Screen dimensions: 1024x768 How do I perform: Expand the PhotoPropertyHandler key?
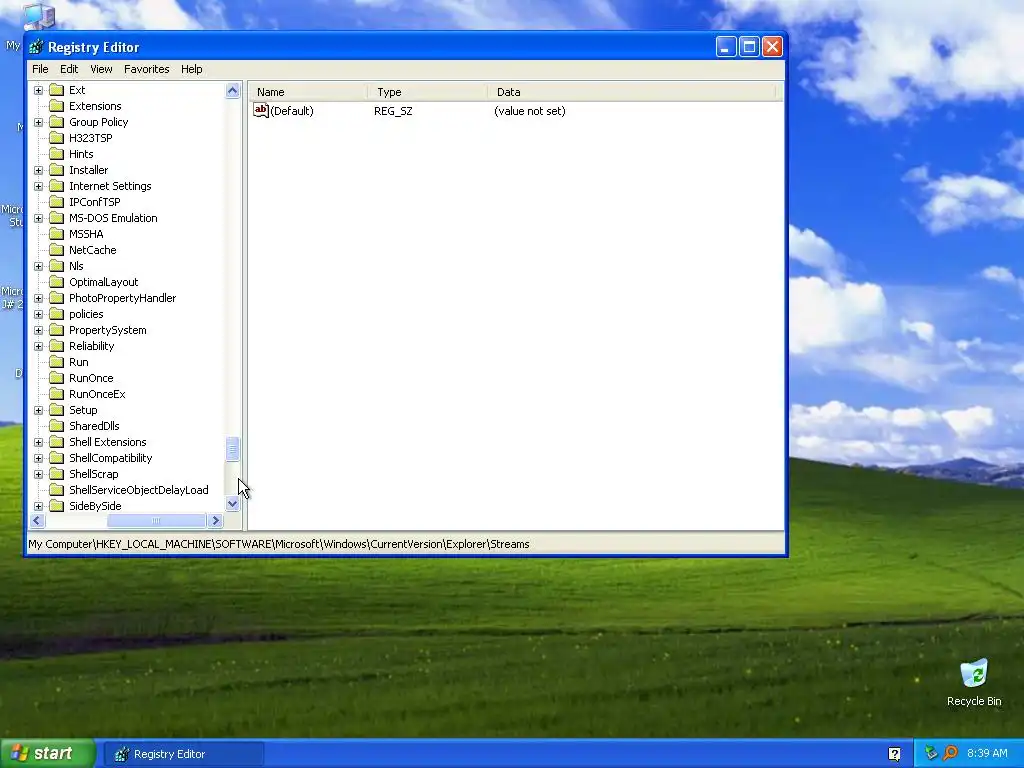(39, 298)
